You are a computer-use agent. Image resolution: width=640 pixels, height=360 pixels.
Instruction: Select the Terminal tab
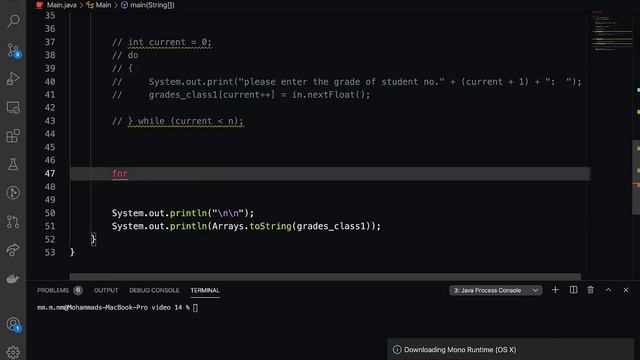click(x=205, y=290)
